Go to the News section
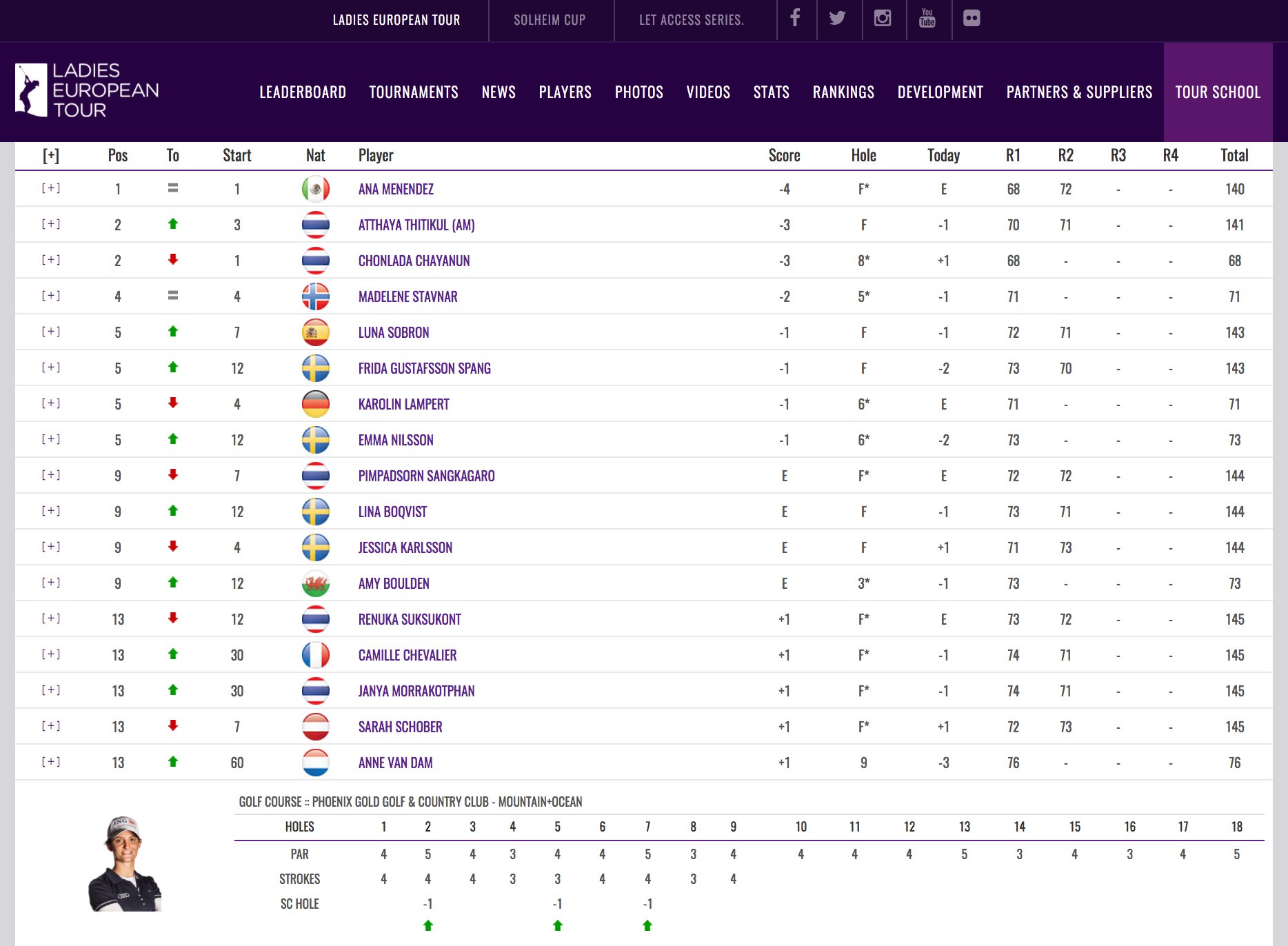Screen dimensions: 1288x946 499,92
